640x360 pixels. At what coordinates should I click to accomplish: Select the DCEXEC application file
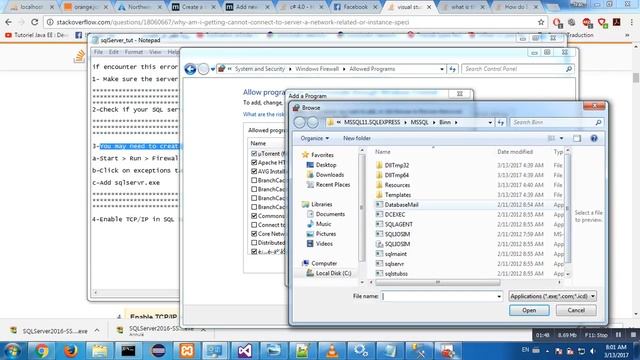point(395,214)
